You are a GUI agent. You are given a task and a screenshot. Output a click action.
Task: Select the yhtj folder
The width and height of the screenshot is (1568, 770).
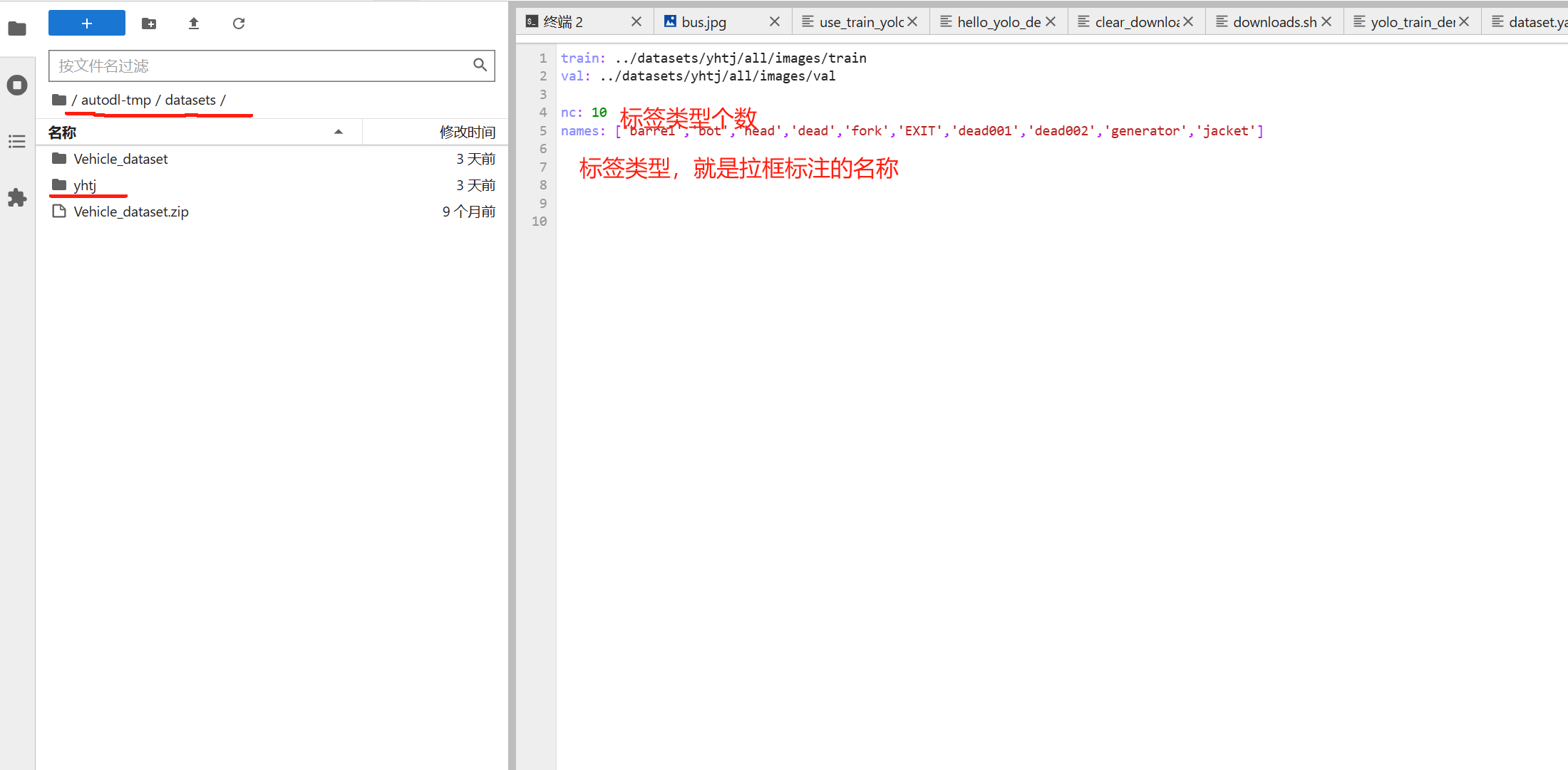[272, 185]
